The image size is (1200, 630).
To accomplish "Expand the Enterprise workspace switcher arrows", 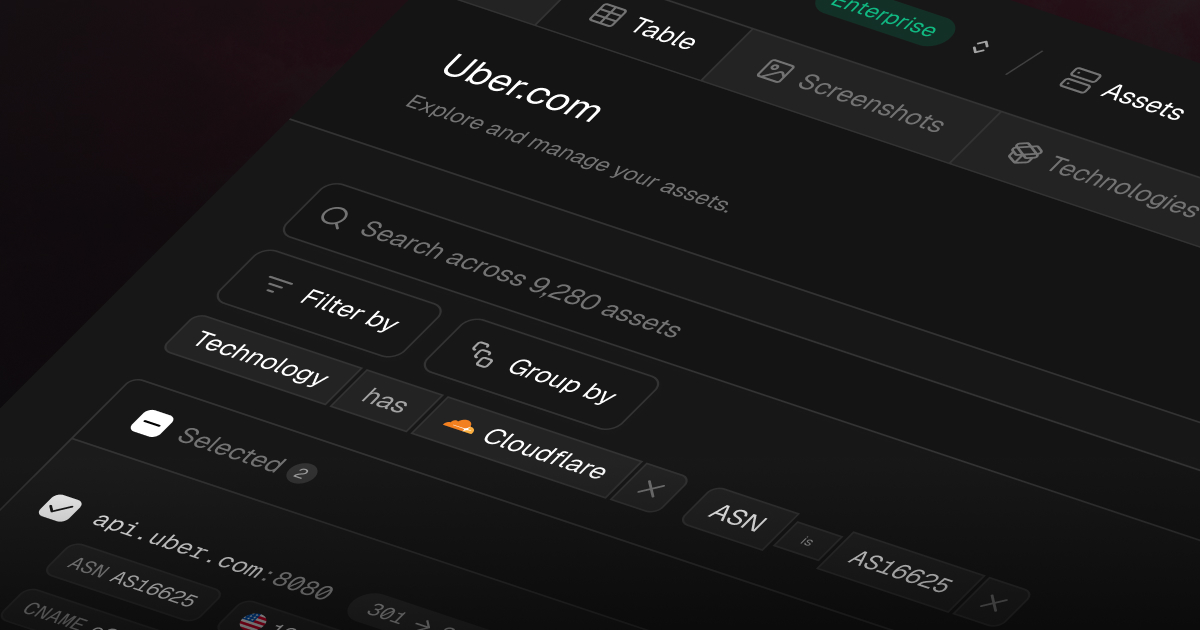I will [980, 46].
